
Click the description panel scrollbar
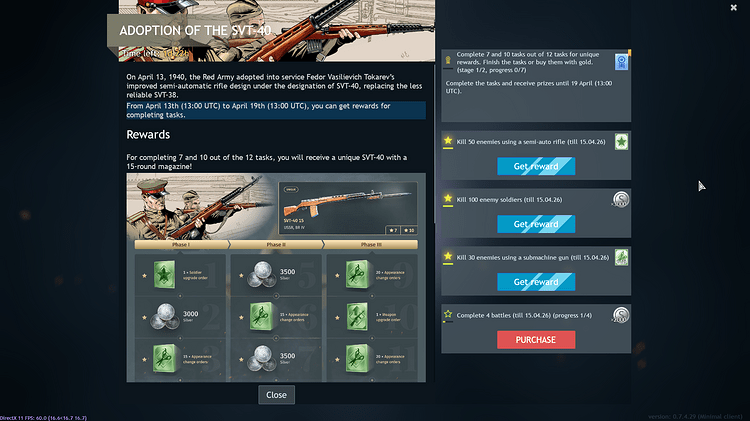pos(435,144)
